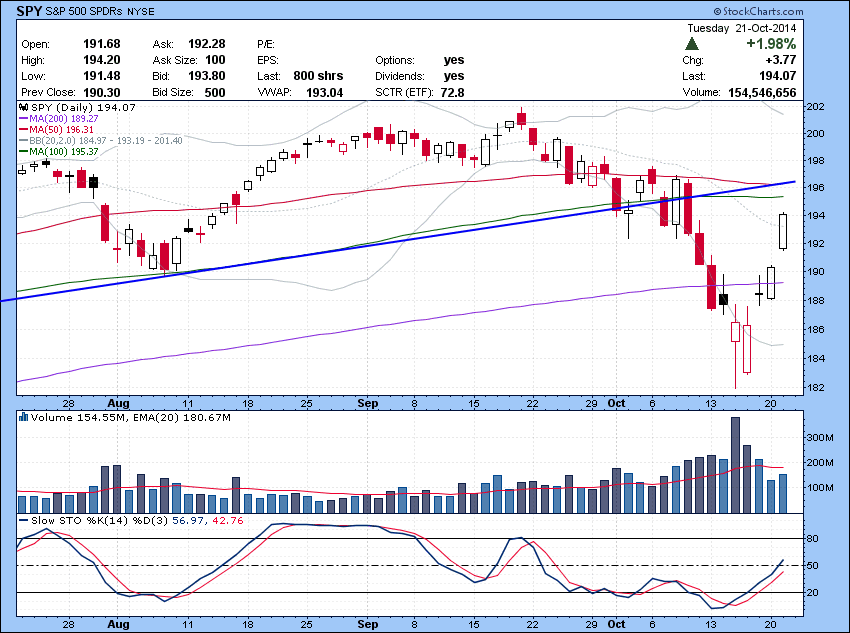Click the bar-chart icon beside the Volume legend
850x633 pixels.
tap(23, 417)
